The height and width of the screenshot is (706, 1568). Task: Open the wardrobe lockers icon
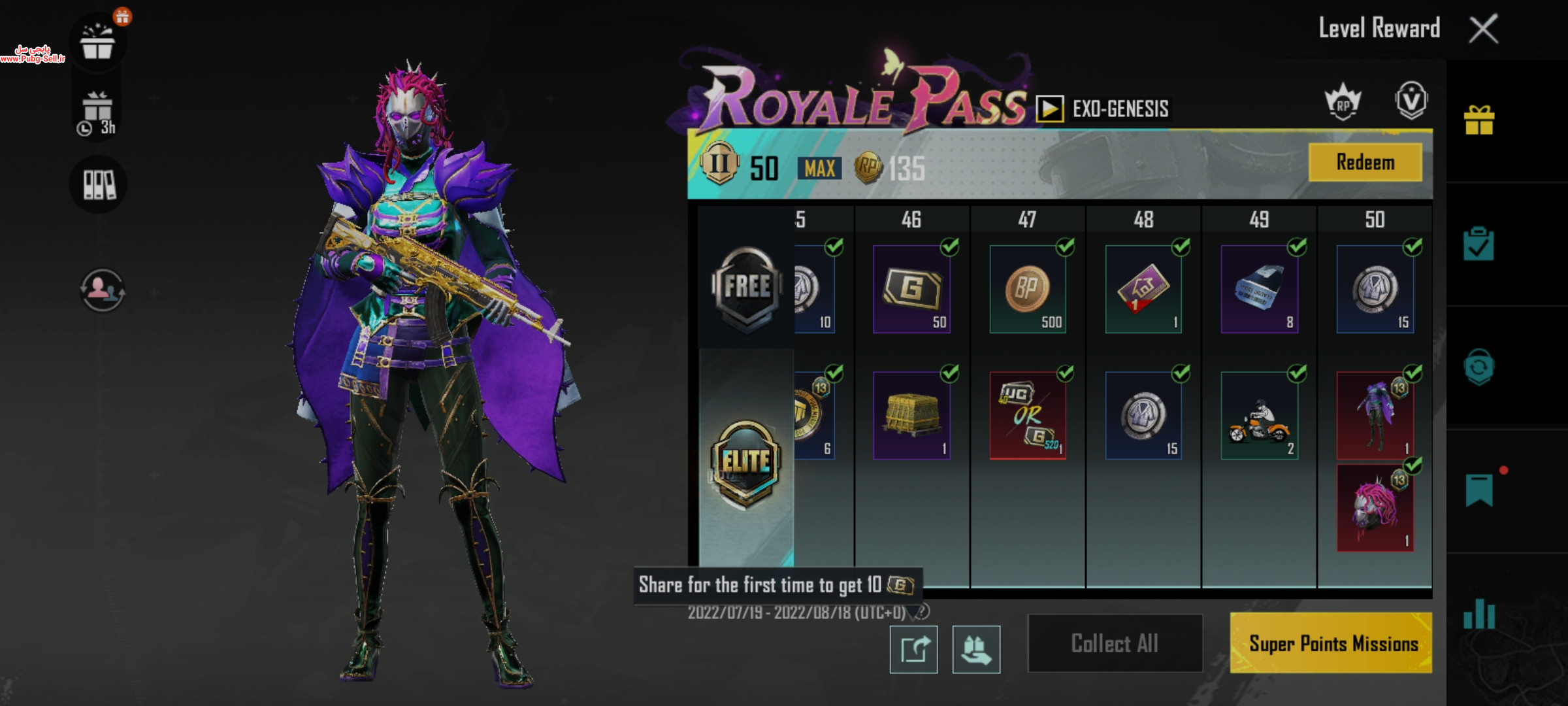tap(99, 185)
